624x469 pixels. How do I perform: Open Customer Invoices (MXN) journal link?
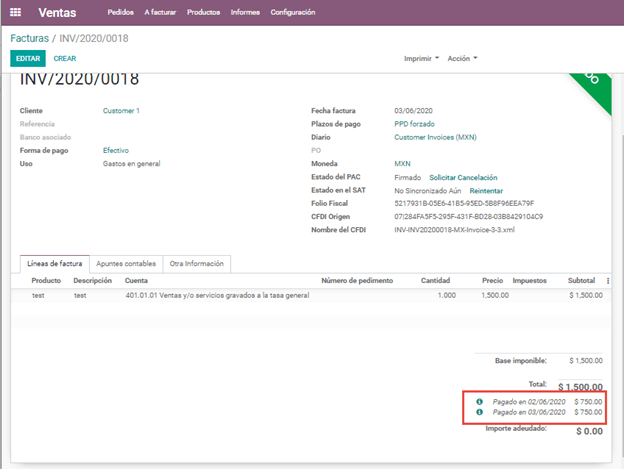436,137
